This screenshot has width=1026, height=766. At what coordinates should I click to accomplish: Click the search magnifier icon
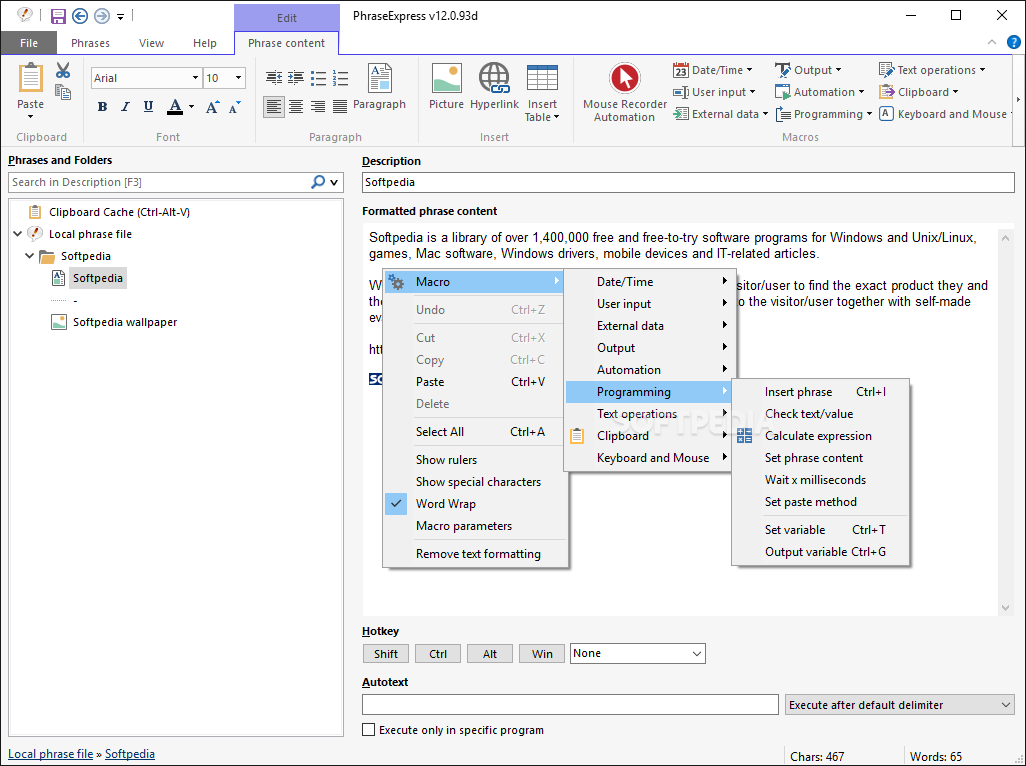tap(318, 182)
